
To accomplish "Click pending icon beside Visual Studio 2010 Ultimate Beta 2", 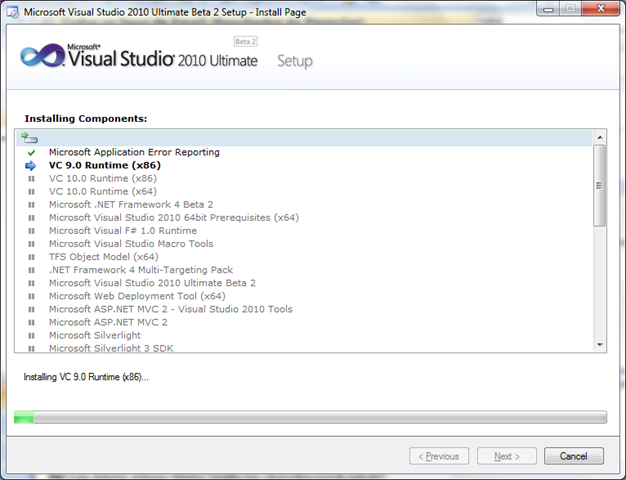I will tap(32, 283).
